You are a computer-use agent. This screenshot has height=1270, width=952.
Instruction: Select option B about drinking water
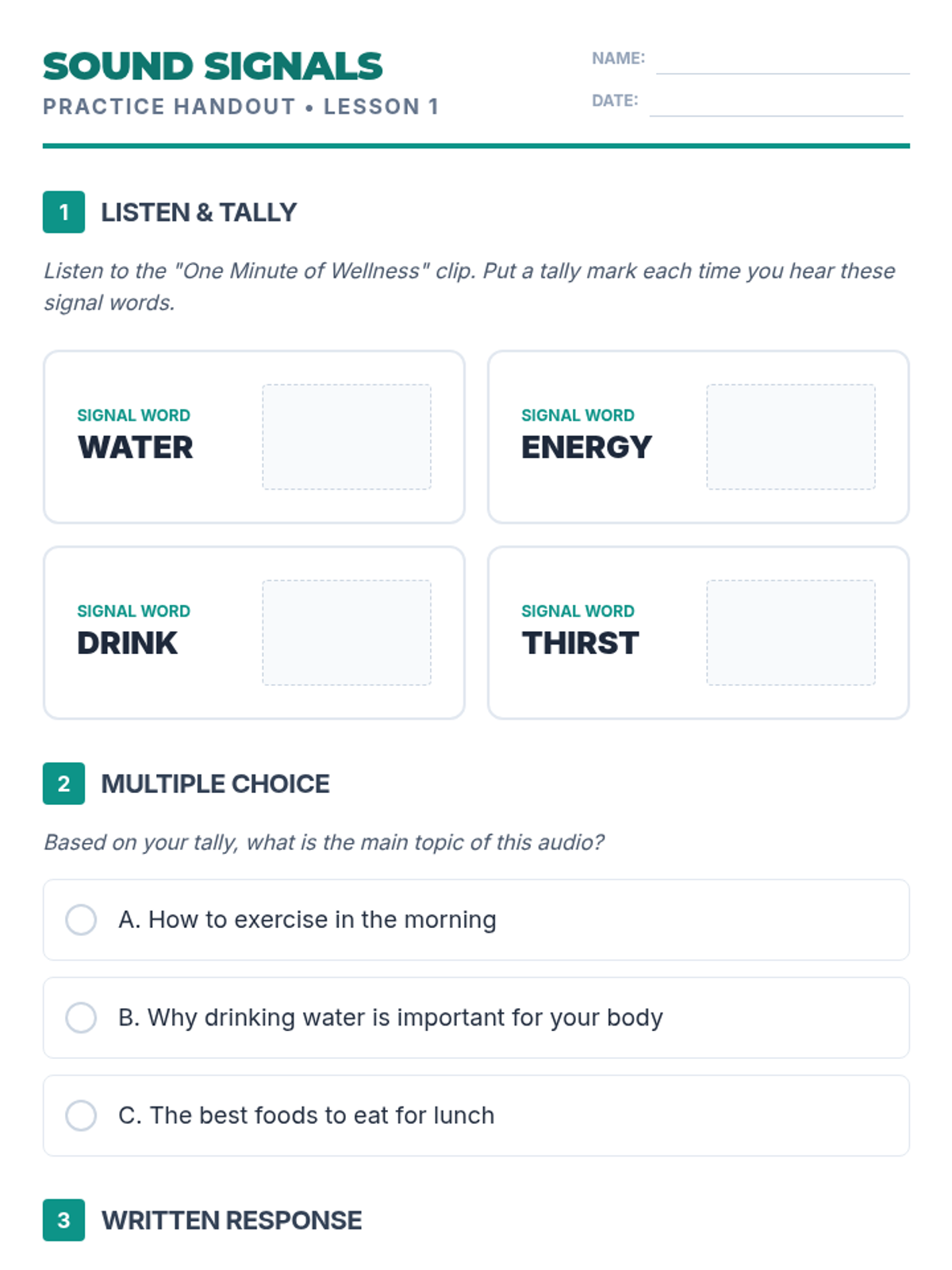(476, 1018)
